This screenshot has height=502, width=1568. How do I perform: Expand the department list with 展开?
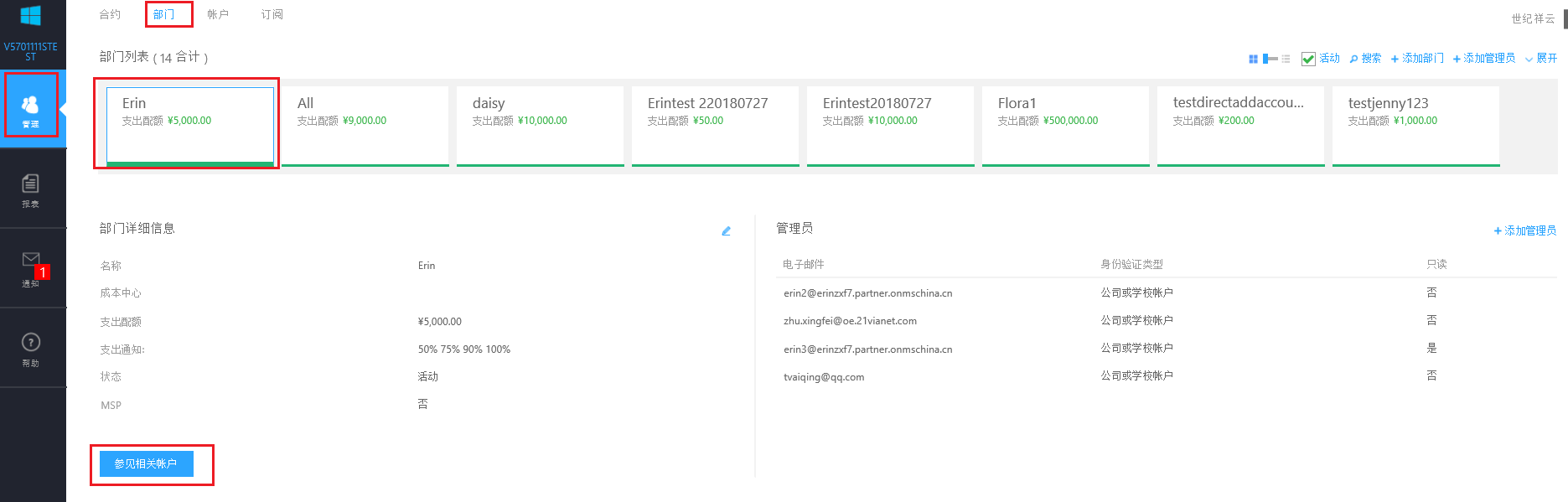click(x=1541, y=59)
